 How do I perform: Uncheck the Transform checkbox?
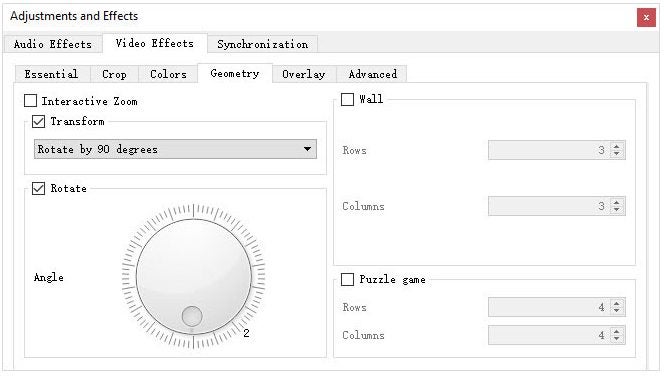coord(39,122)
